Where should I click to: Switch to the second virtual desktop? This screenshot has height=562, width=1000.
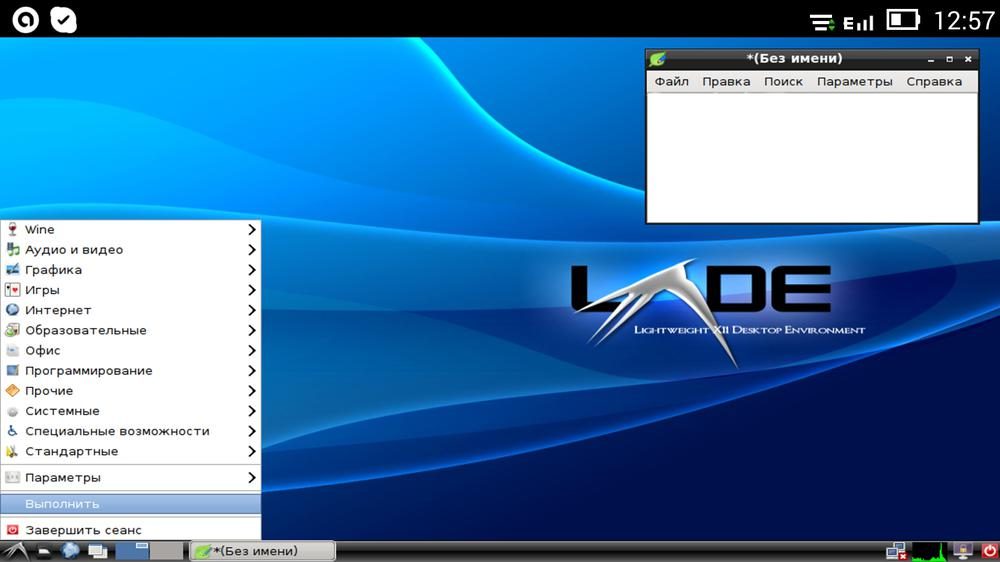coord(166,551)
